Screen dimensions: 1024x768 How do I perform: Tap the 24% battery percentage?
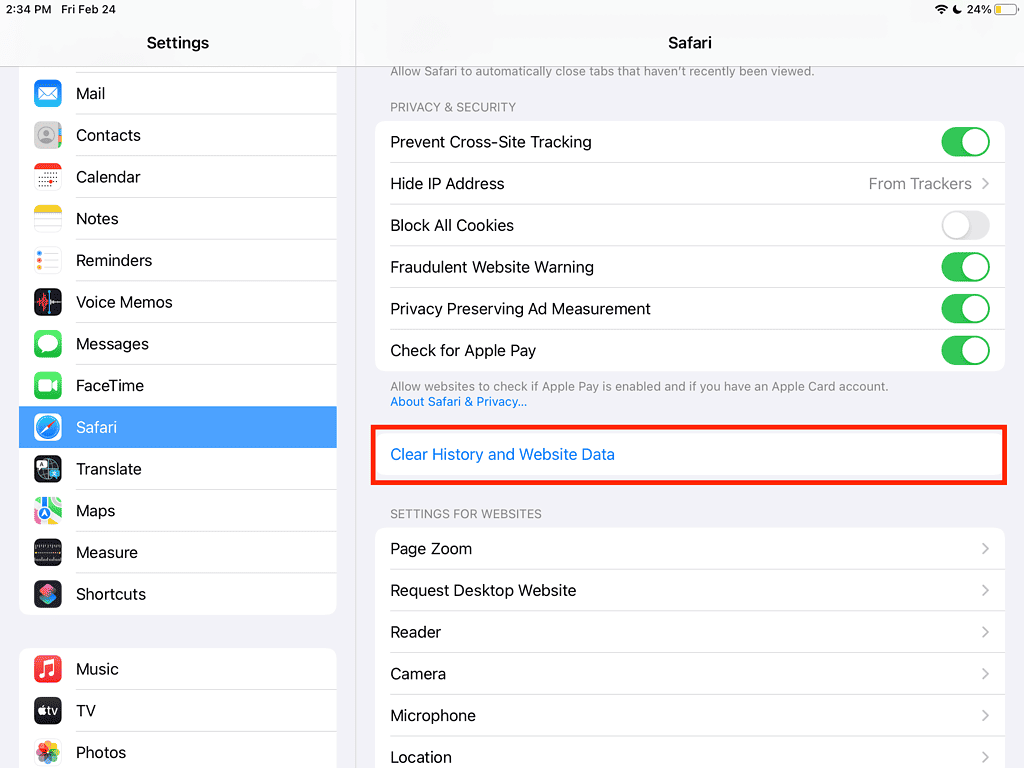click(x=979, y=9)
